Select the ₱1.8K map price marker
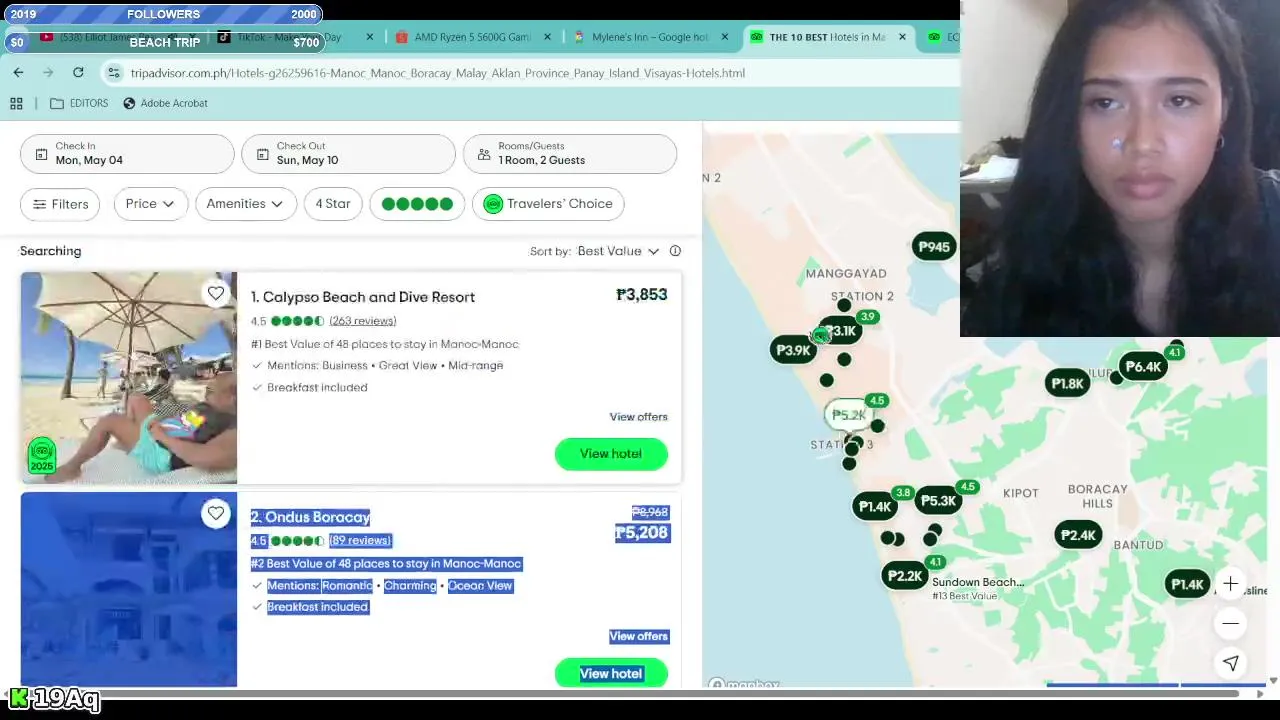Screen dimensions: 1280x720 click(1067, 383)
